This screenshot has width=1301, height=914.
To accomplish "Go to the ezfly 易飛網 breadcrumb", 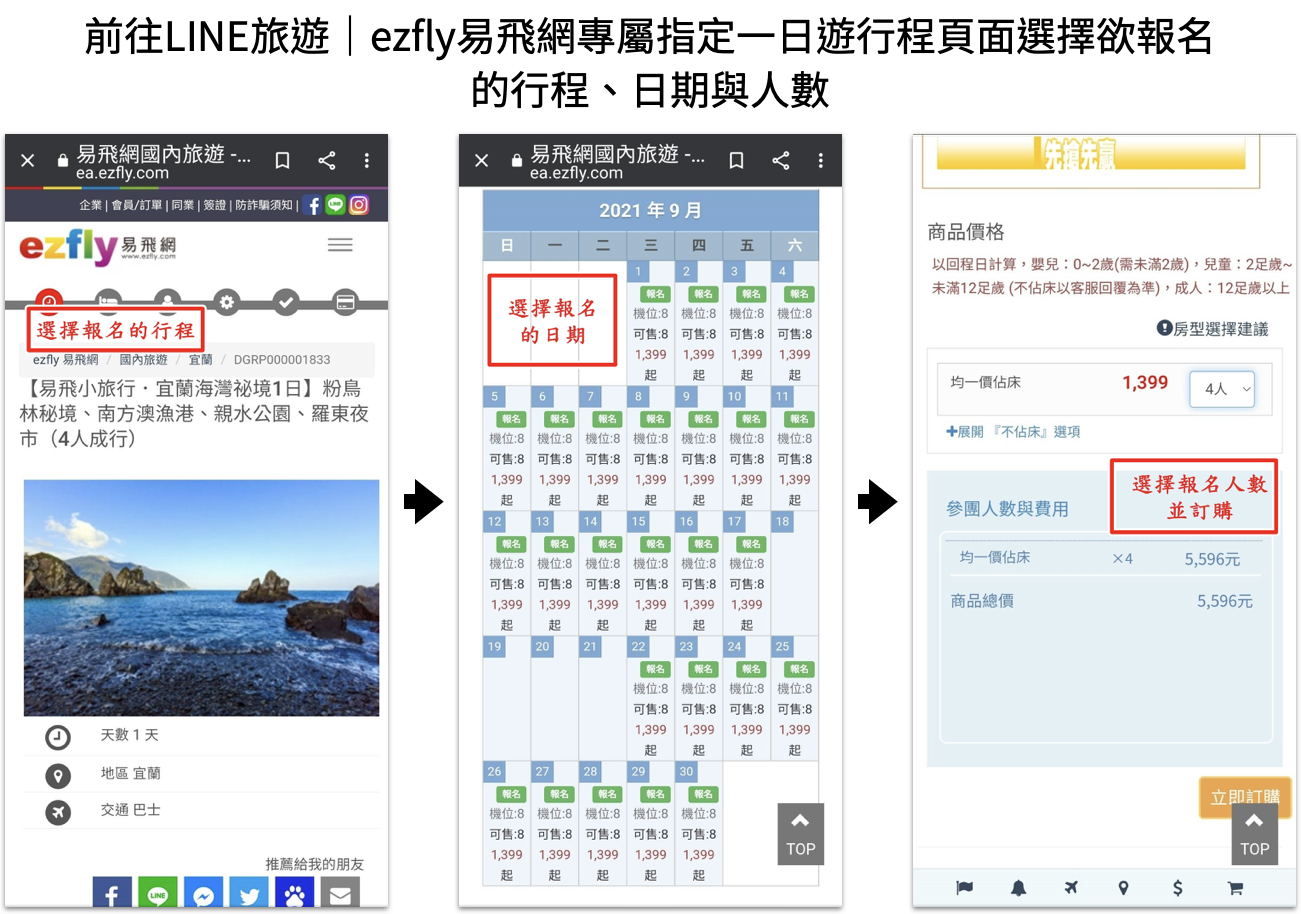I will [x=65, y=360].
